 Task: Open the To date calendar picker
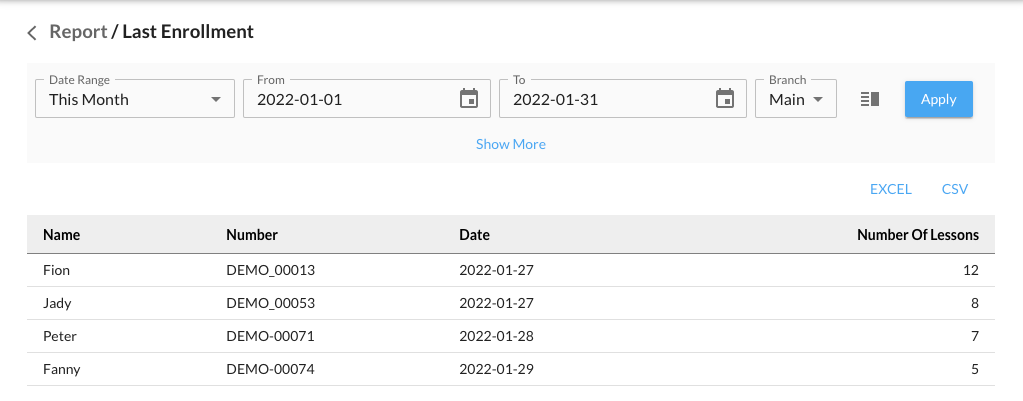(x=724, y=99)
